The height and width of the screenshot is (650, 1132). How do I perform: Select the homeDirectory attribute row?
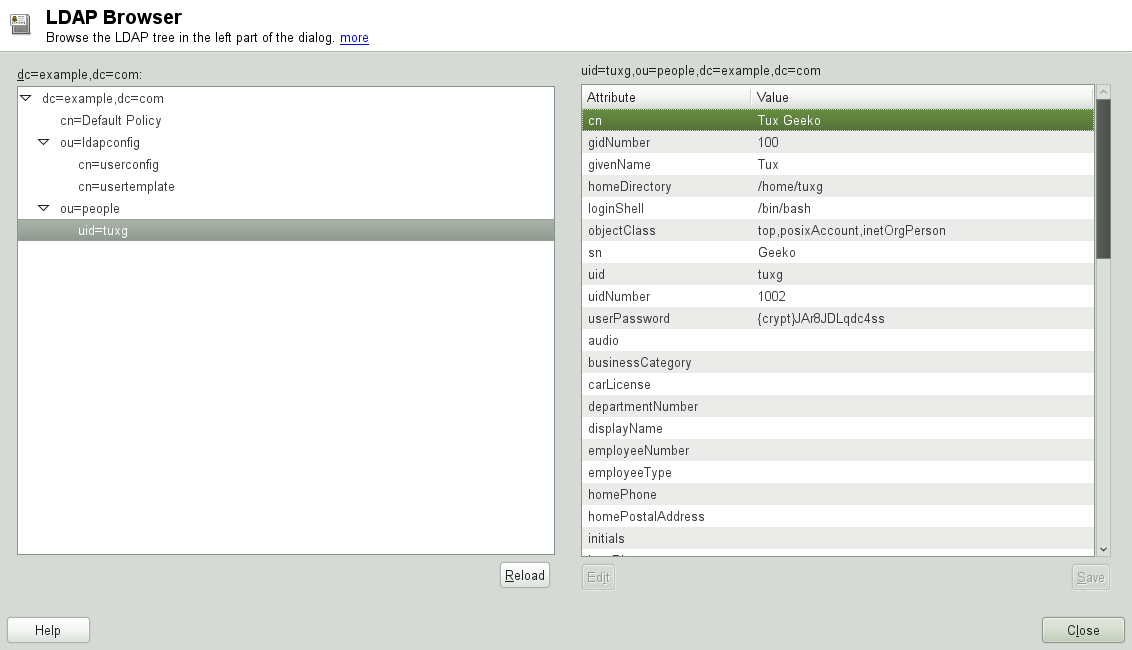700,186
